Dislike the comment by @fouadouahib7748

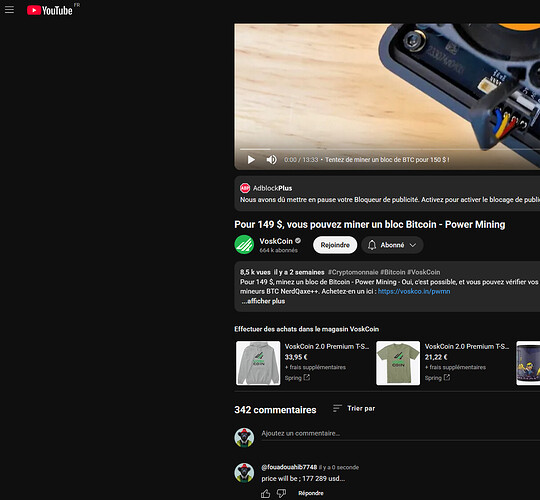pos(282,494)
